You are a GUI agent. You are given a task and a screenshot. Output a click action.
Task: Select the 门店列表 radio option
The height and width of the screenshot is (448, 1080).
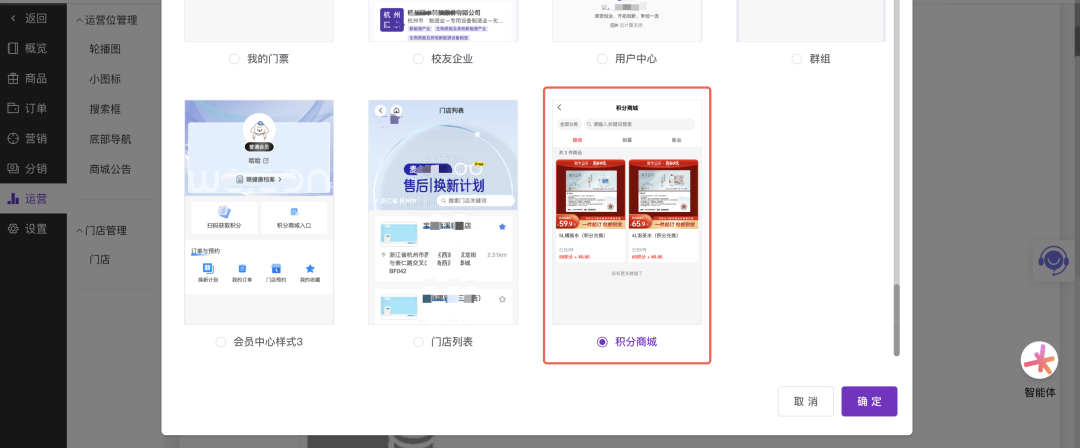pos(418,342)
